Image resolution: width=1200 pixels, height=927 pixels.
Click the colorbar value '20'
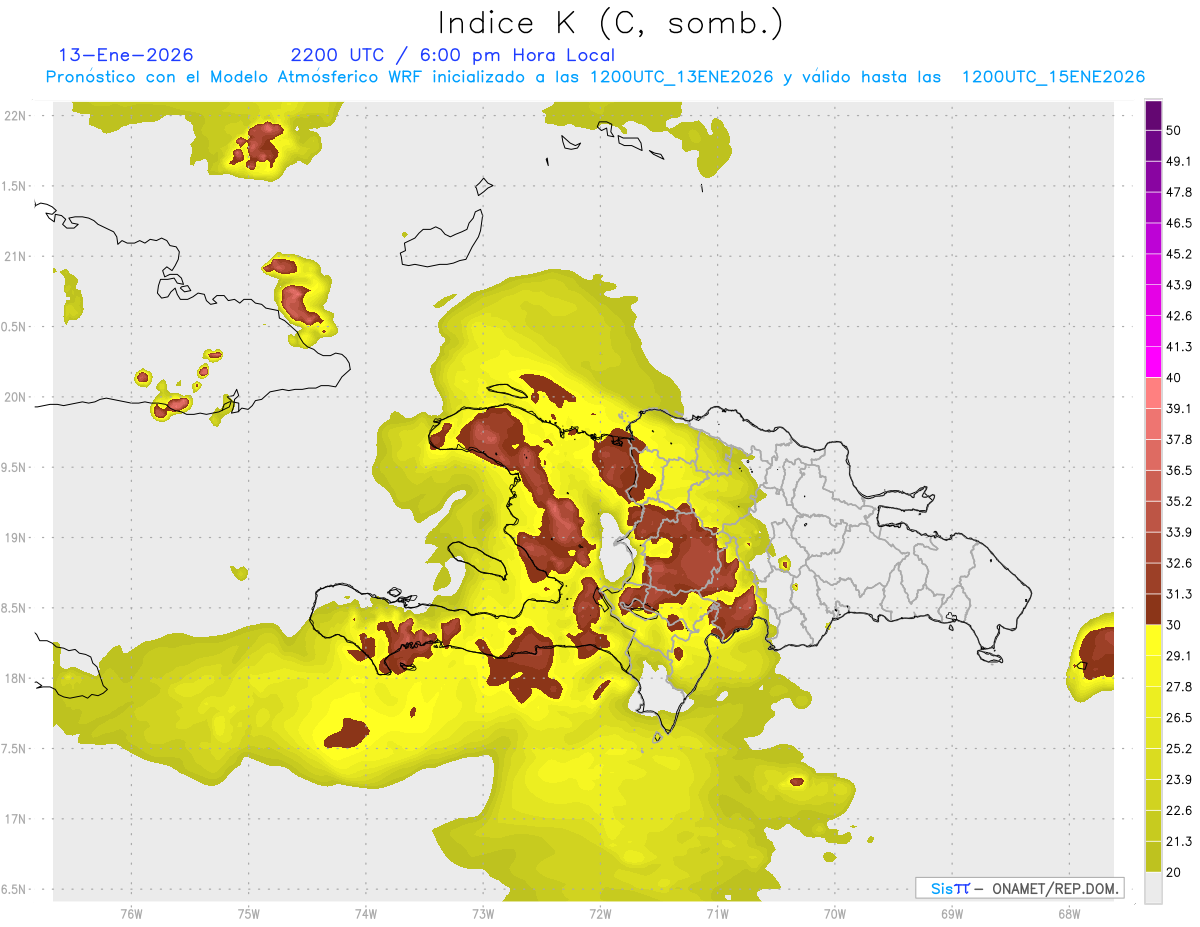[1174, 872]
